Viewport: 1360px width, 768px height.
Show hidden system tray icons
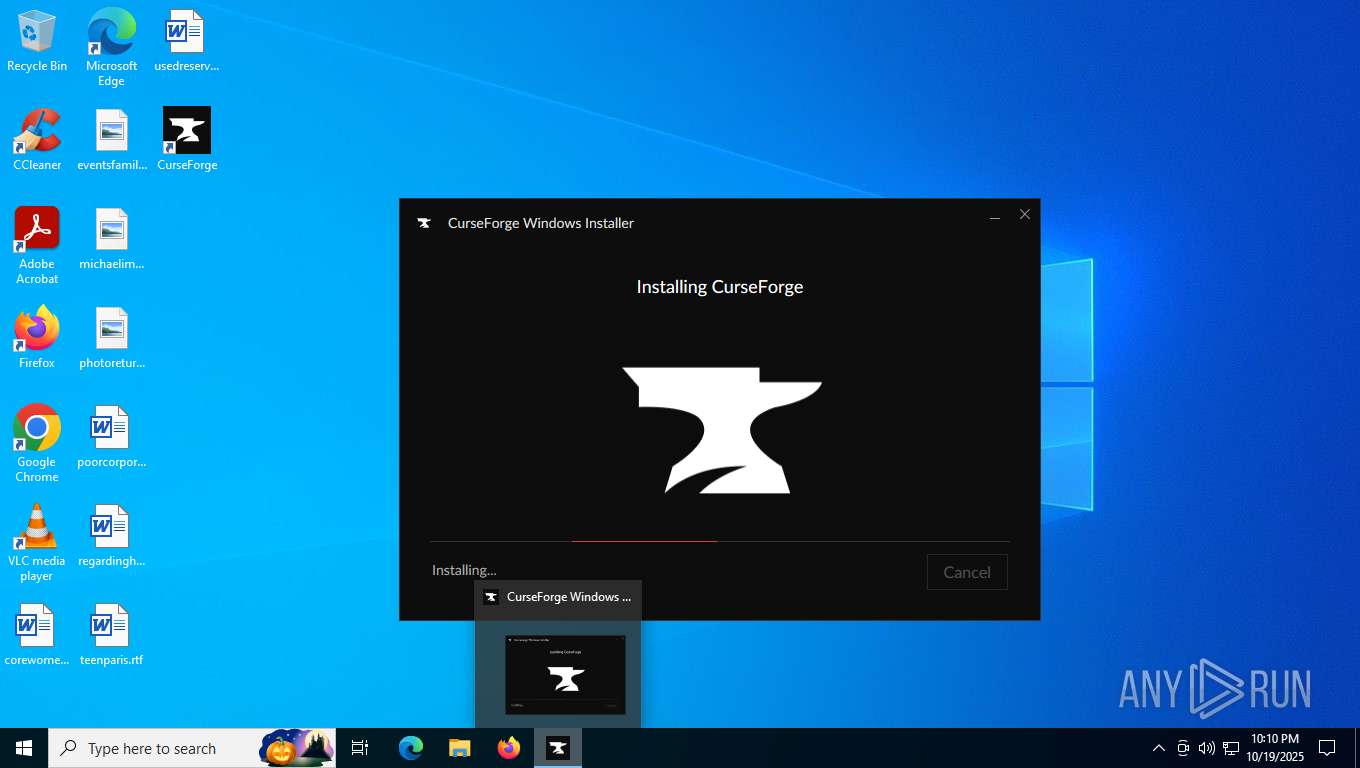coord(1159,748)
